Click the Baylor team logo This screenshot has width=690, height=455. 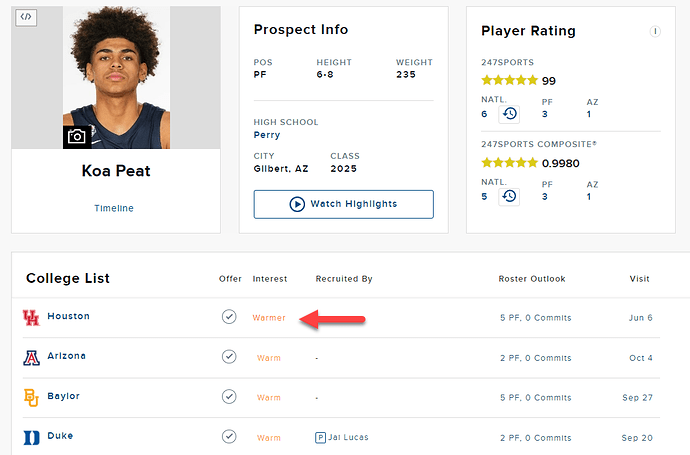coord(31,397)
